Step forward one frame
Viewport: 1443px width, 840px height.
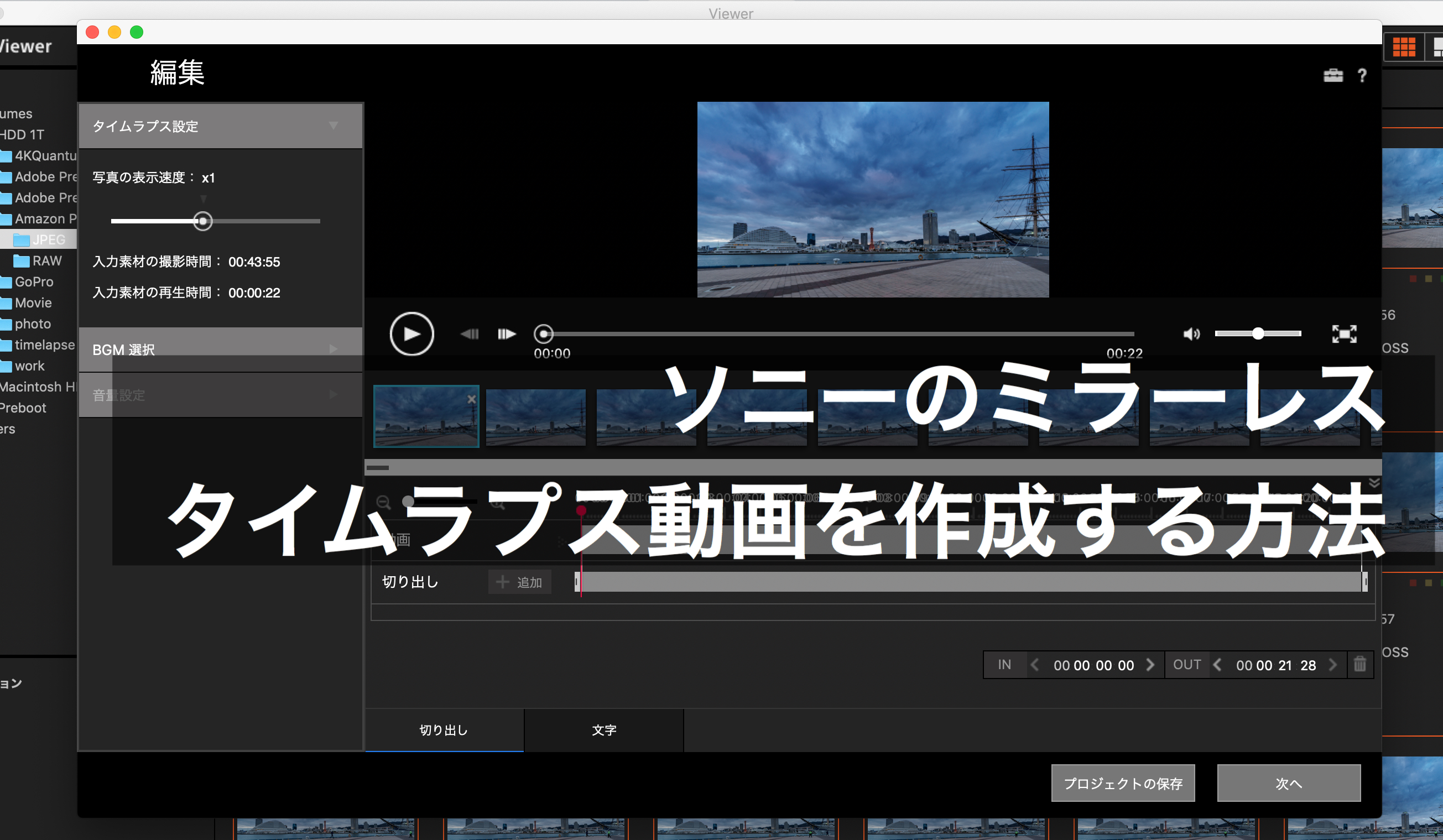pos(506,334)
